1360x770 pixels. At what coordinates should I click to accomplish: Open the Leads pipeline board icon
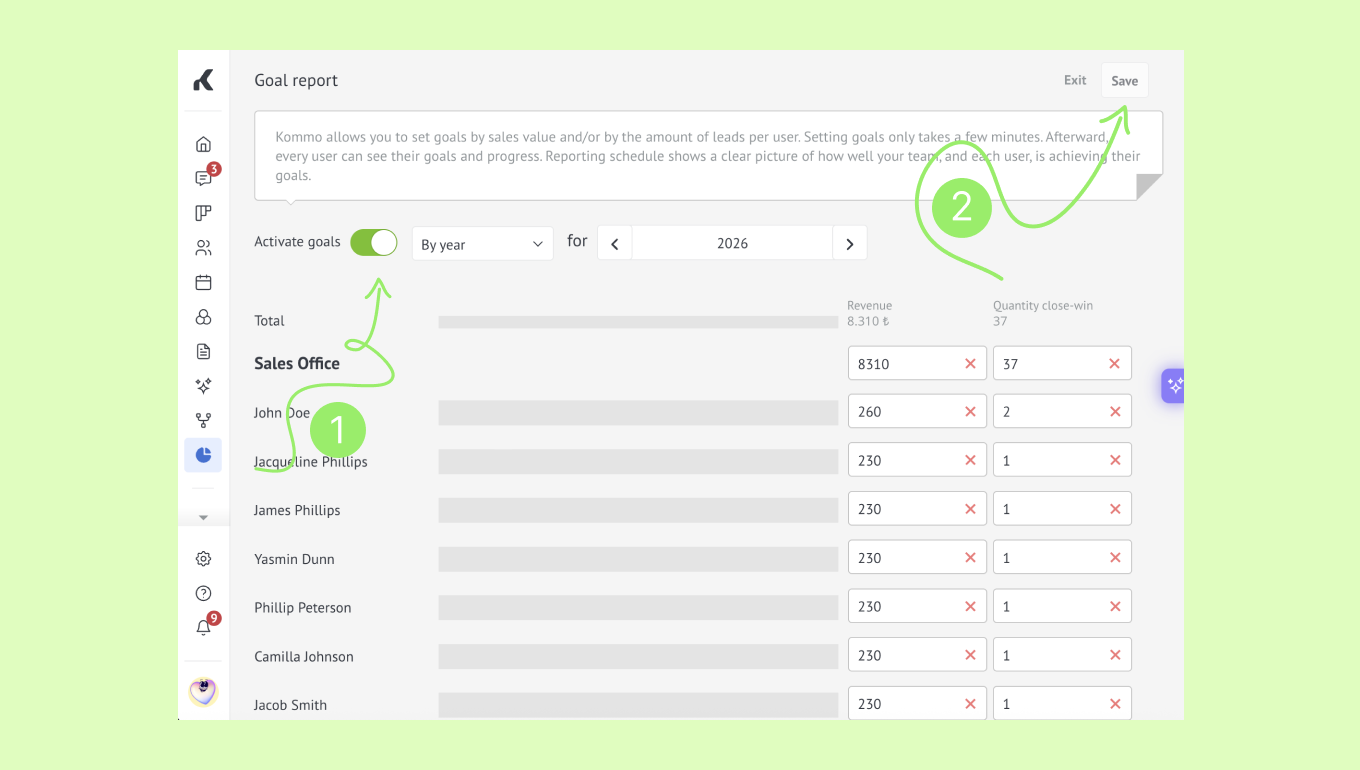[x=203, y=213]
